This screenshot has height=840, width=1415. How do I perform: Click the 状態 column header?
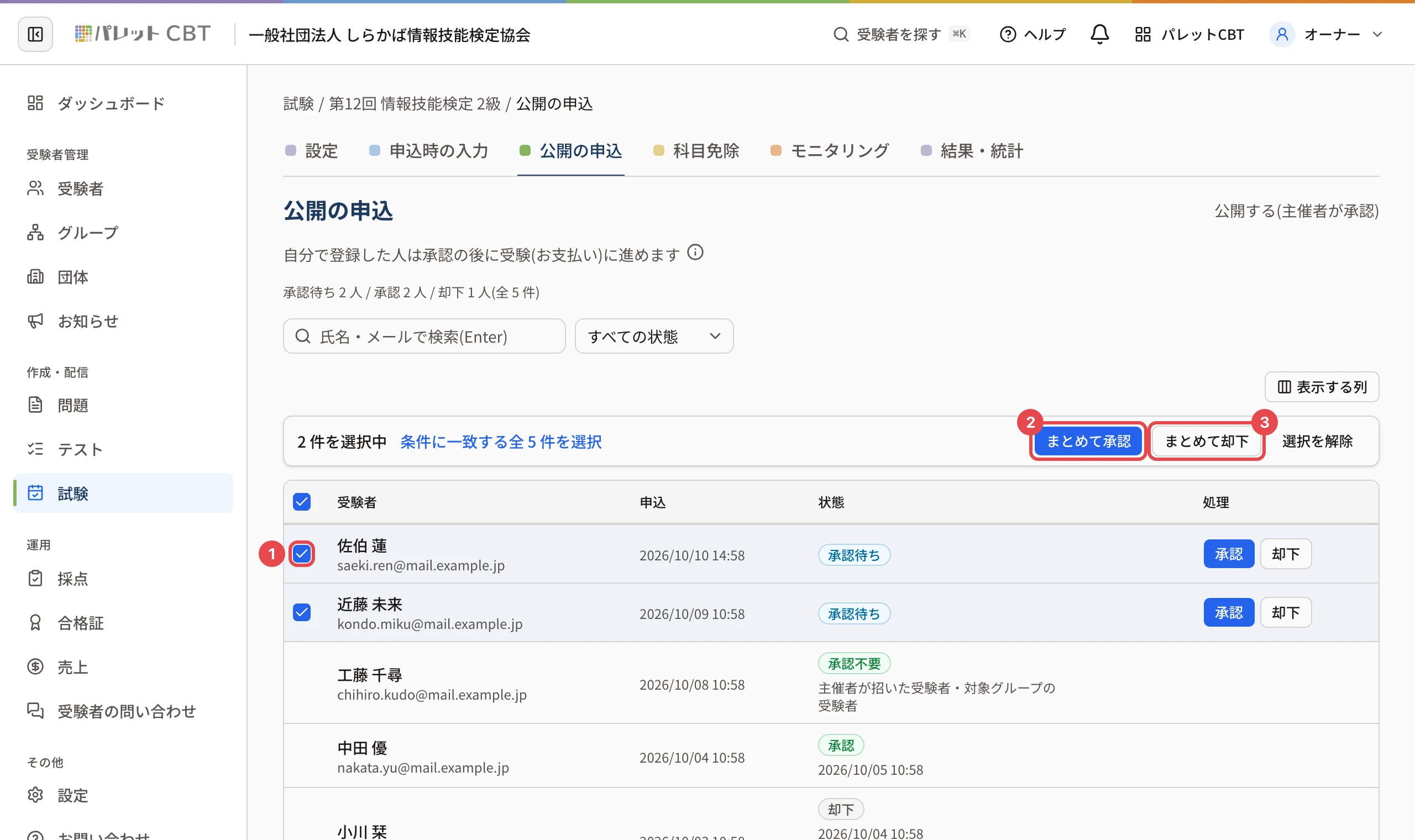click(831, 502)
